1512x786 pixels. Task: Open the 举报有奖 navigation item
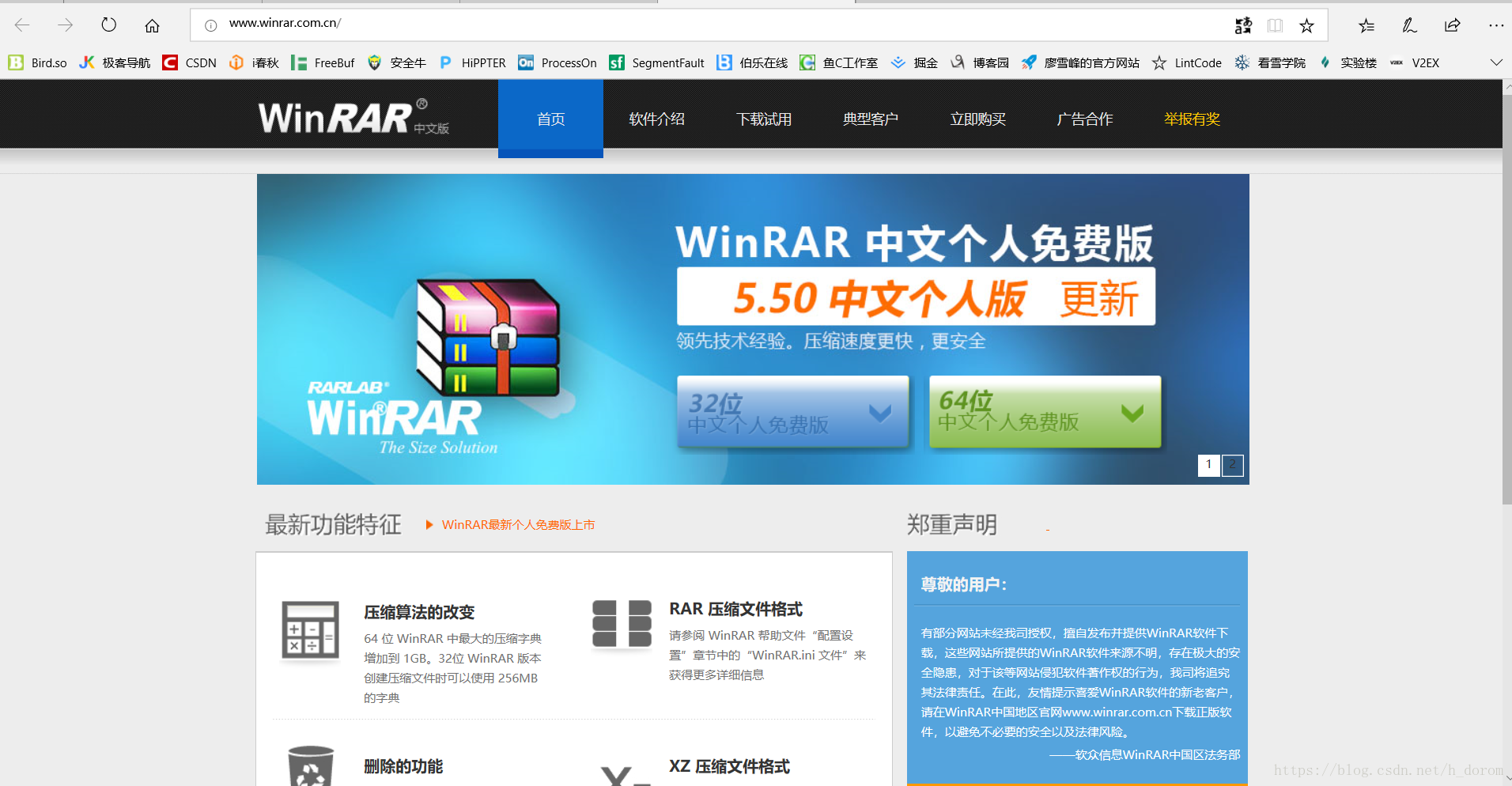coord(1192,119)
